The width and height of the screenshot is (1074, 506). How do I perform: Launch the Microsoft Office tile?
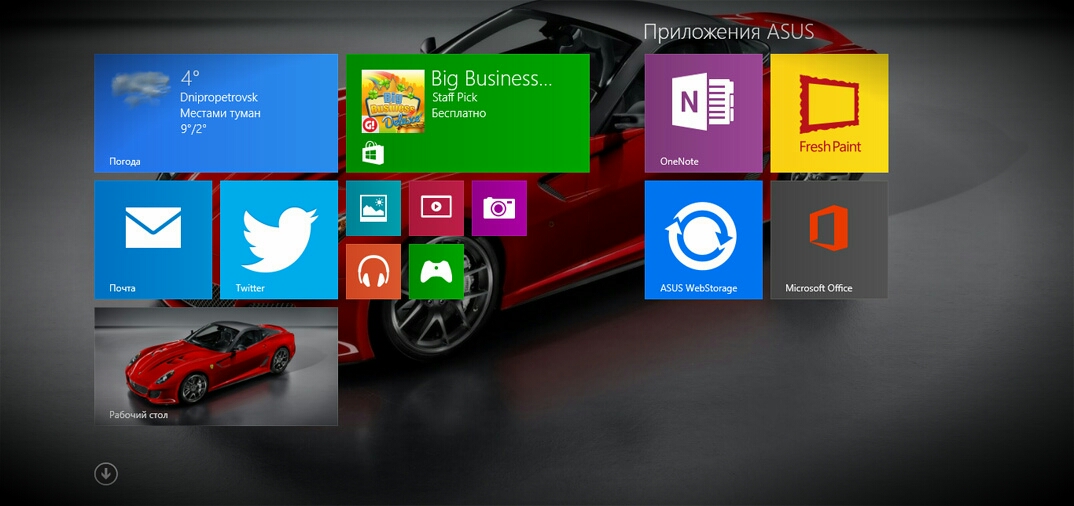coord(829,240)
